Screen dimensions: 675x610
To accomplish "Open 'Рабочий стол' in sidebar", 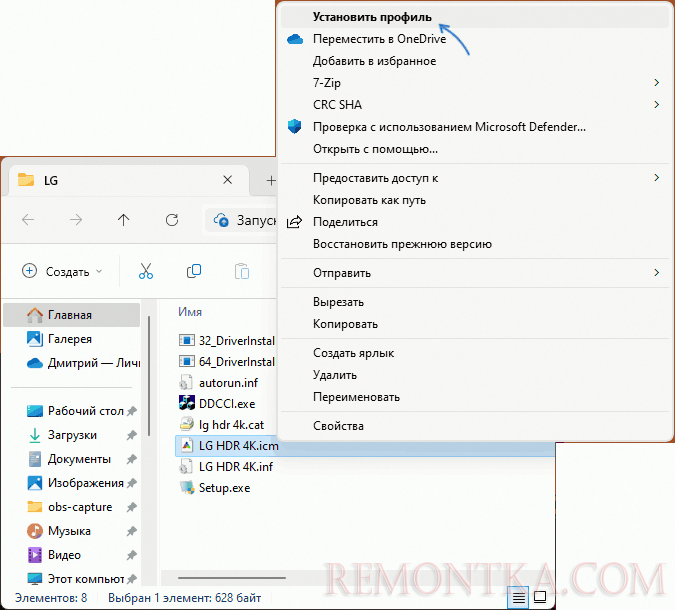I will (71, 411).
